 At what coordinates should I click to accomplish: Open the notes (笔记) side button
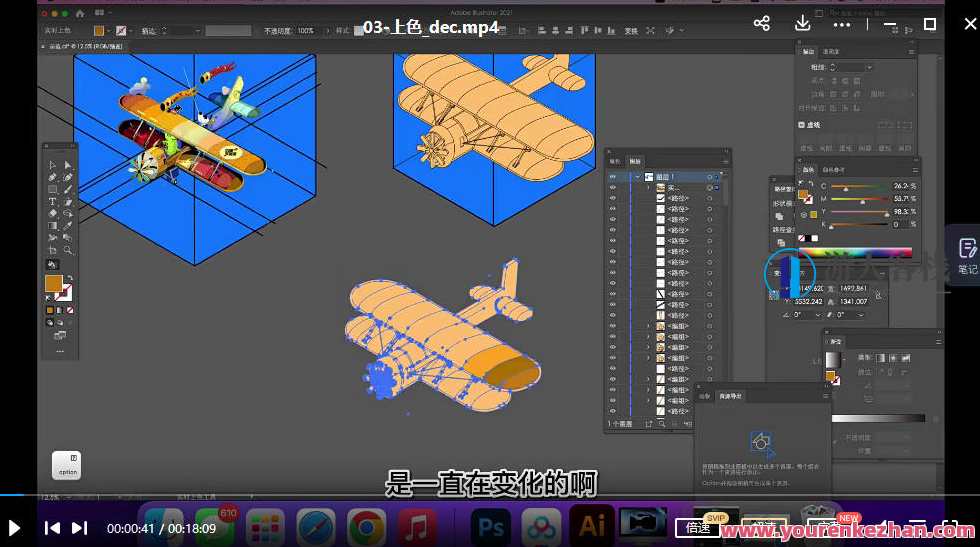coord(966,254)
